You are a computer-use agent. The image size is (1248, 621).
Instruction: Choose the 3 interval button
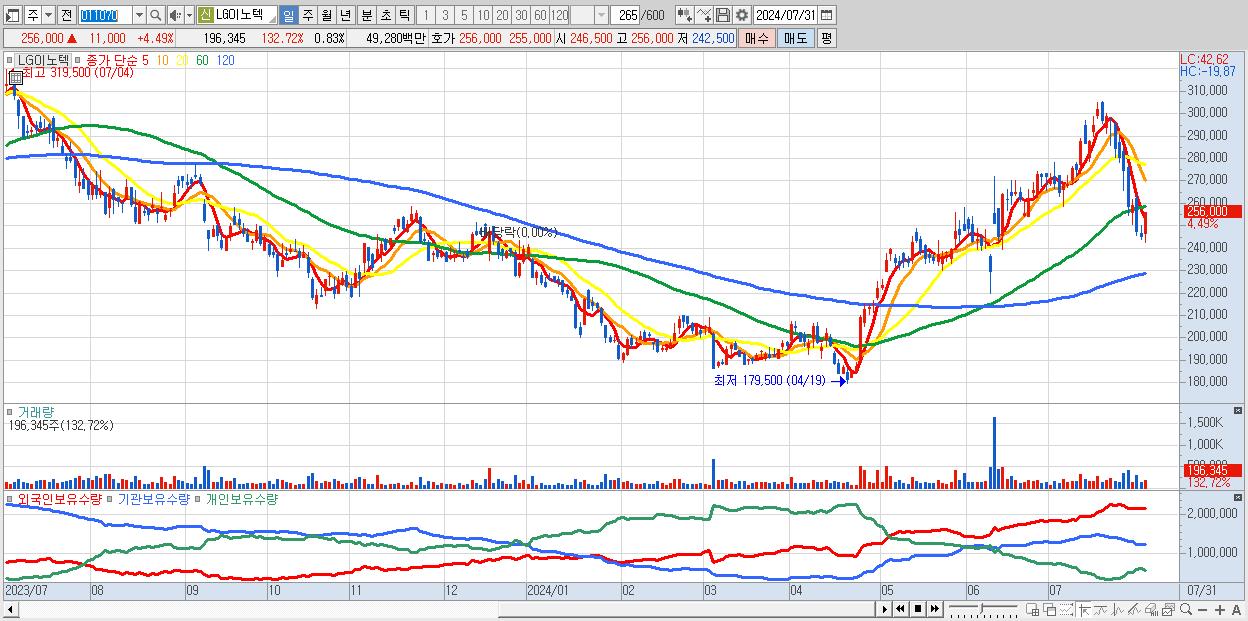tap(445, 15)
